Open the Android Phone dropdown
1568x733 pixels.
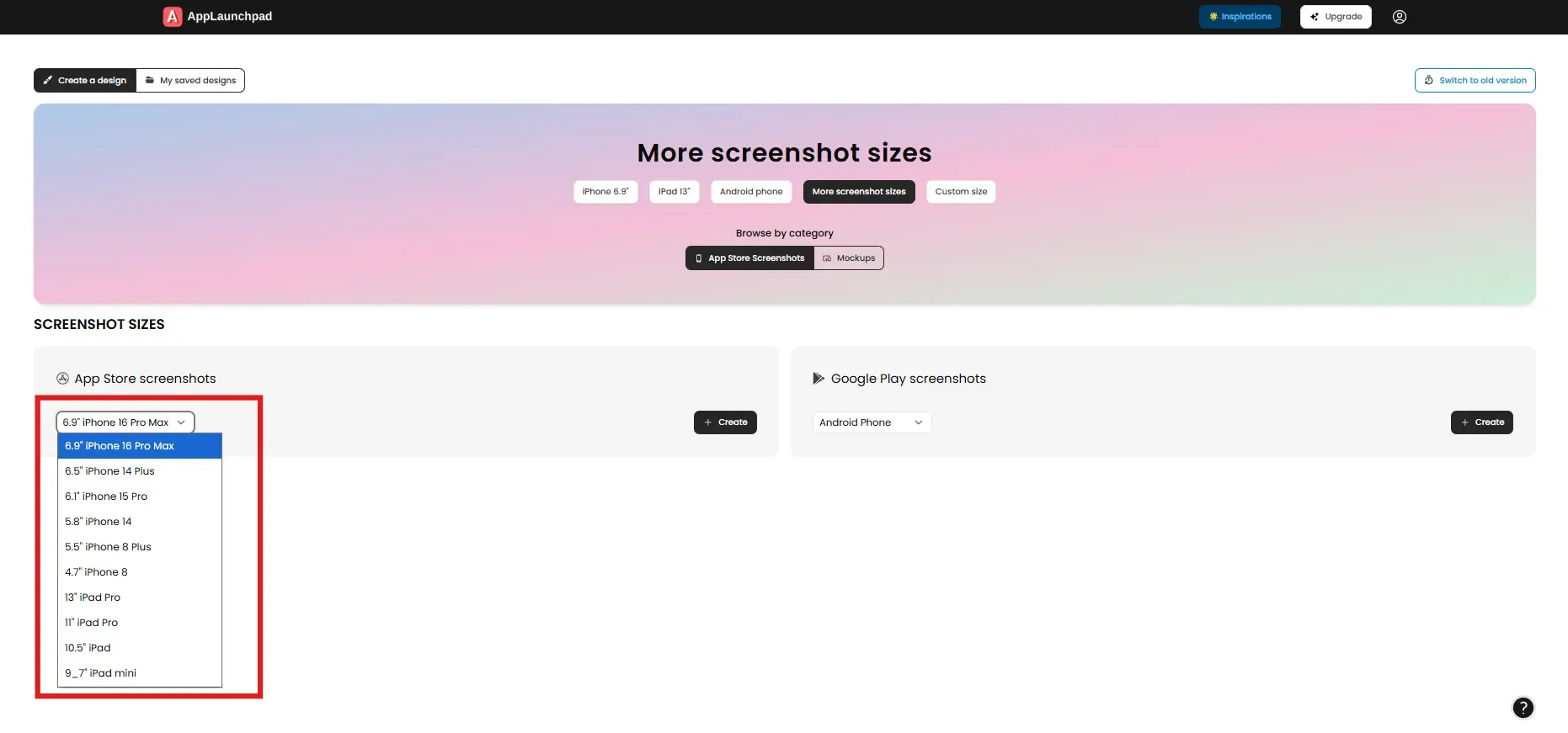872,422
